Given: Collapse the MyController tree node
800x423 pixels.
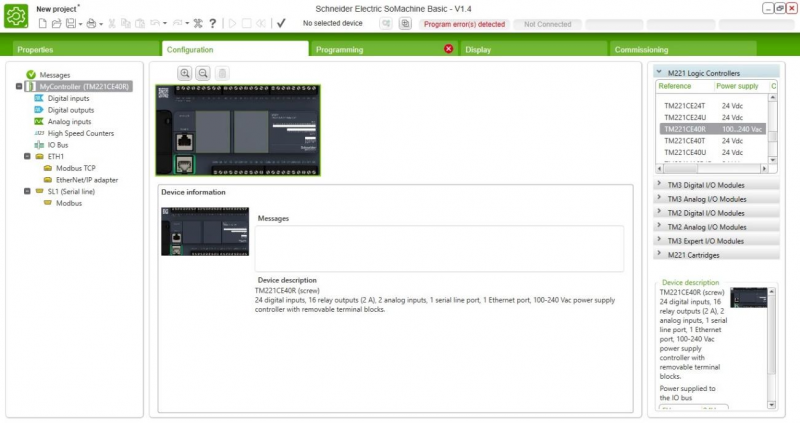Looking at the screenshot, I should 19,87.
